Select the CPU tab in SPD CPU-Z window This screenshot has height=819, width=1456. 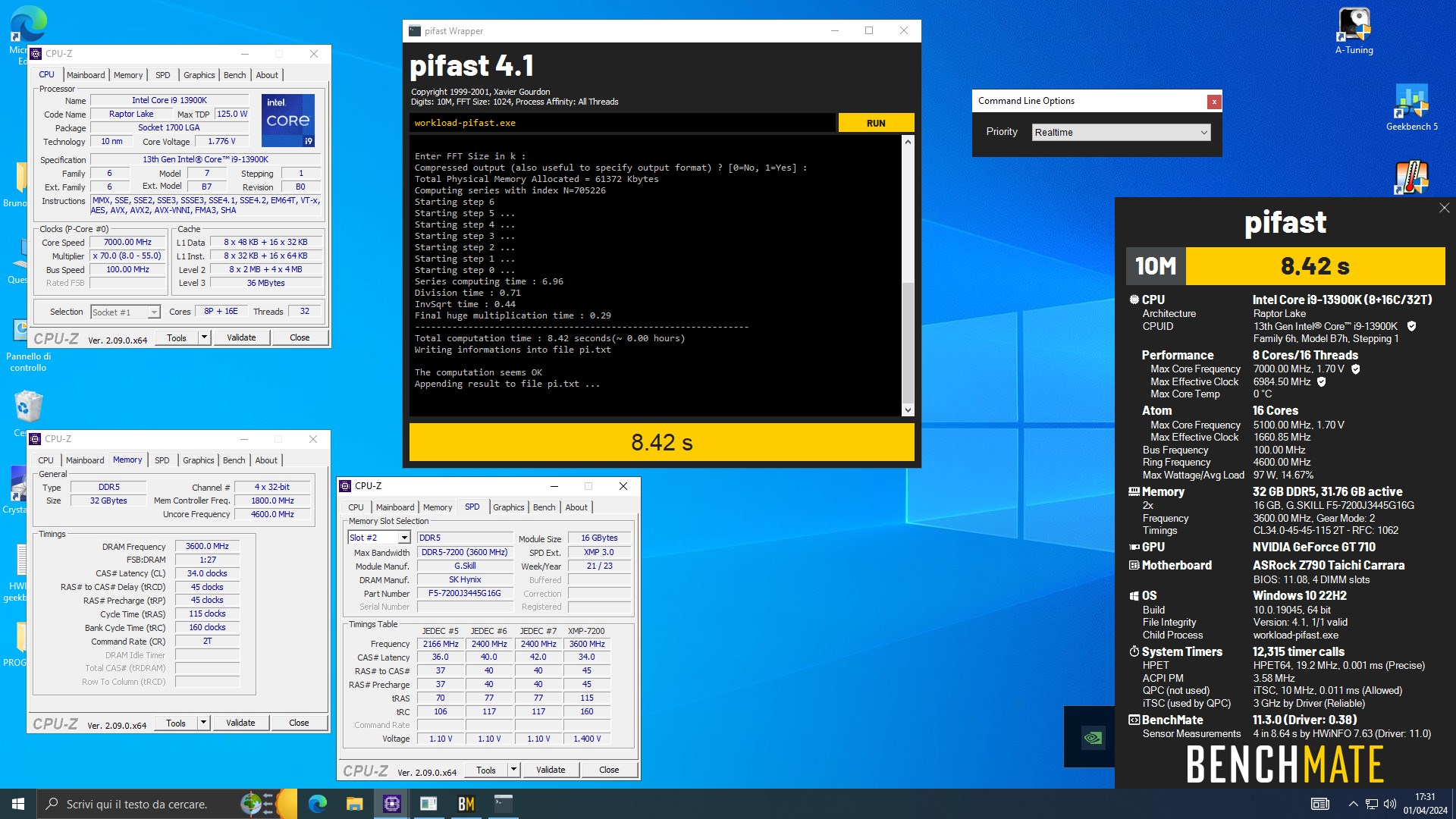pyautogui.click(x=356, y=507)
